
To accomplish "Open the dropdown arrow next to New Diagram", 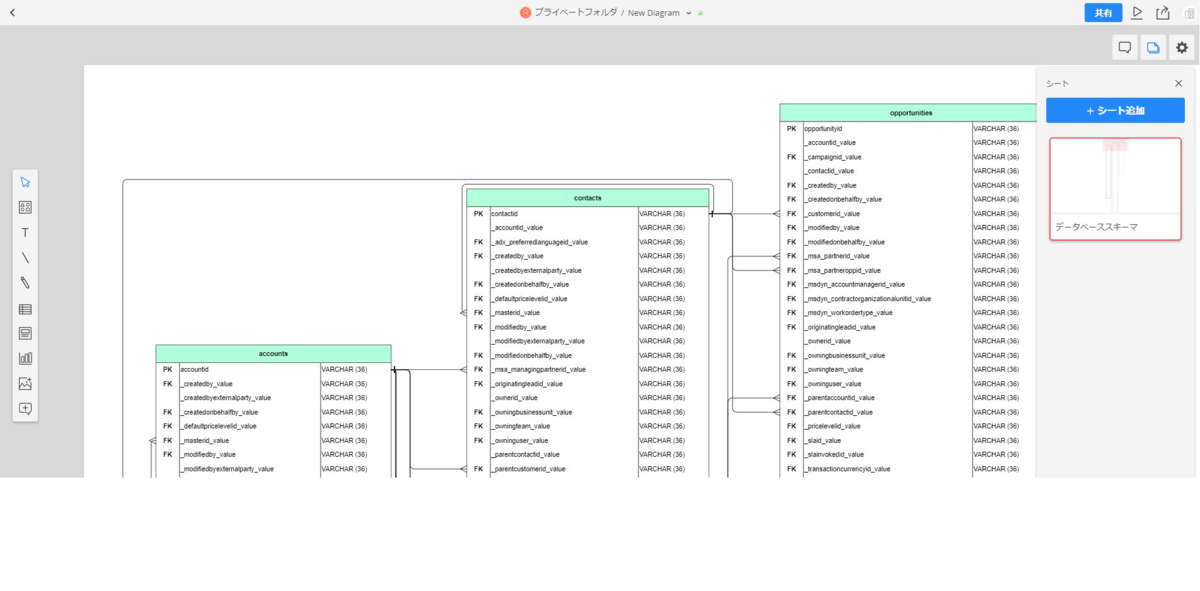I will 689,13.
